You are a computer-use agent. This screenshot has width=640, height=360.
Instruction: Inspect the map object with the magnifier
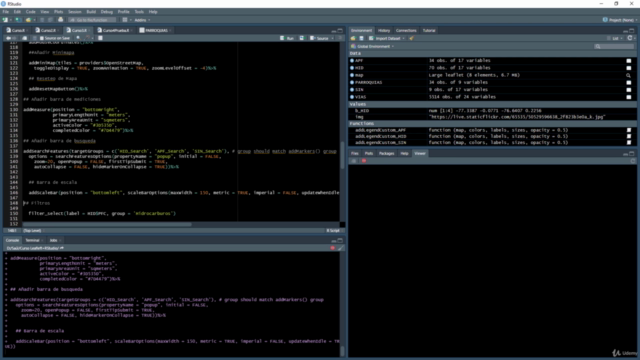tap(629, 75)
